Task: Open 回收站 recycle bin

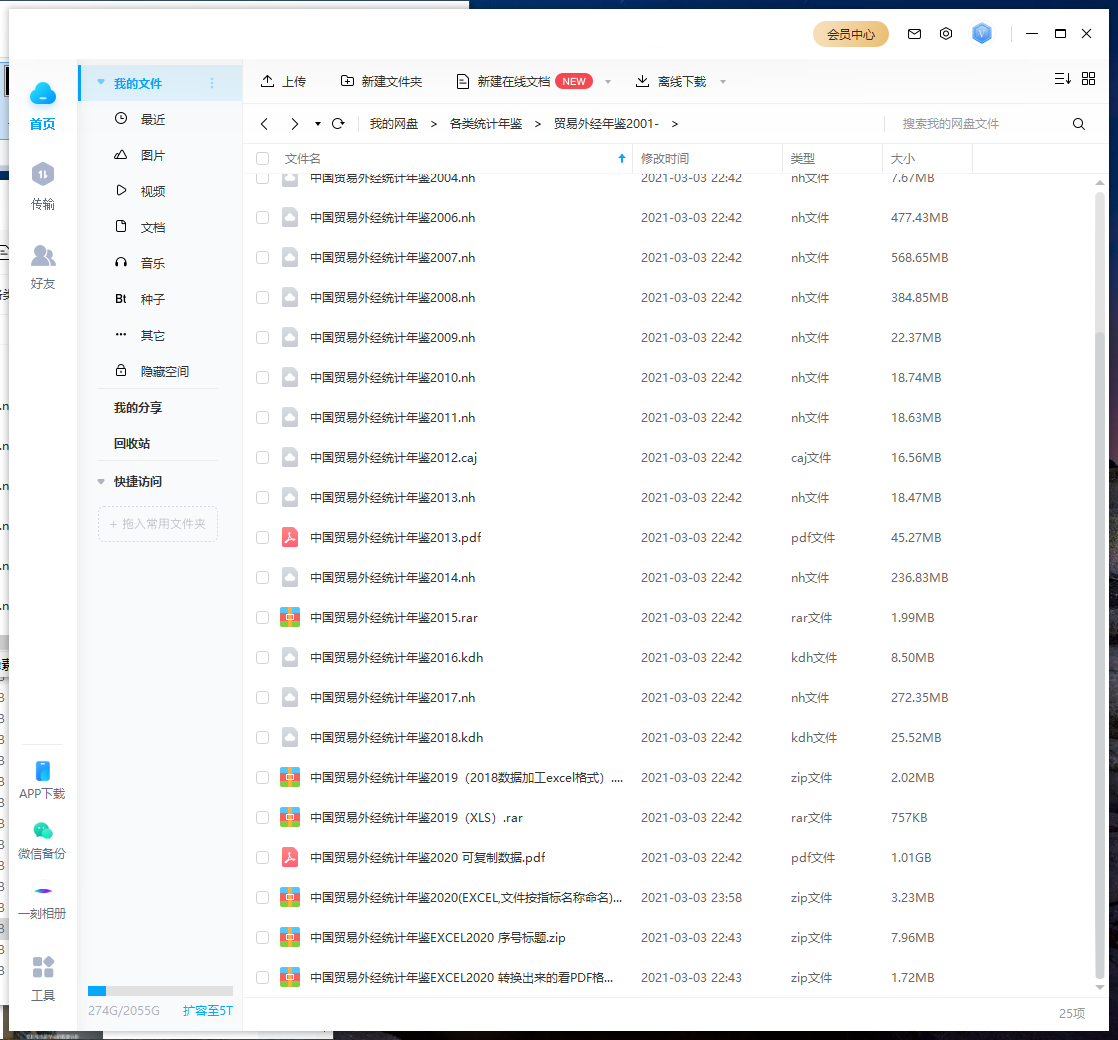Action: point(132,443)
